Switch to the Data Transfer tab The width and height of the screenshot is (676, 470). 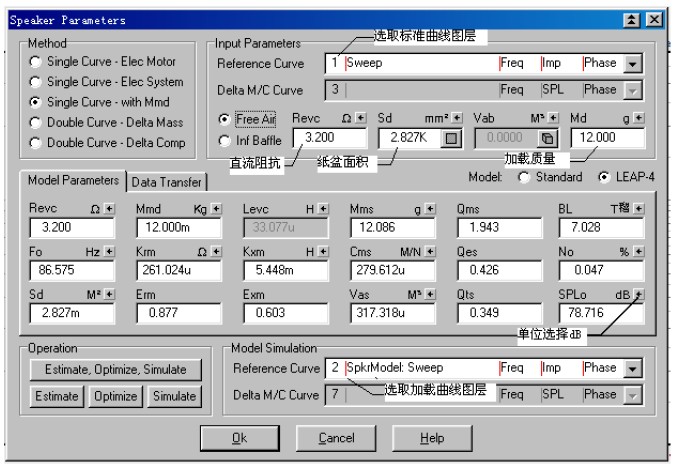tap(166, 181)
